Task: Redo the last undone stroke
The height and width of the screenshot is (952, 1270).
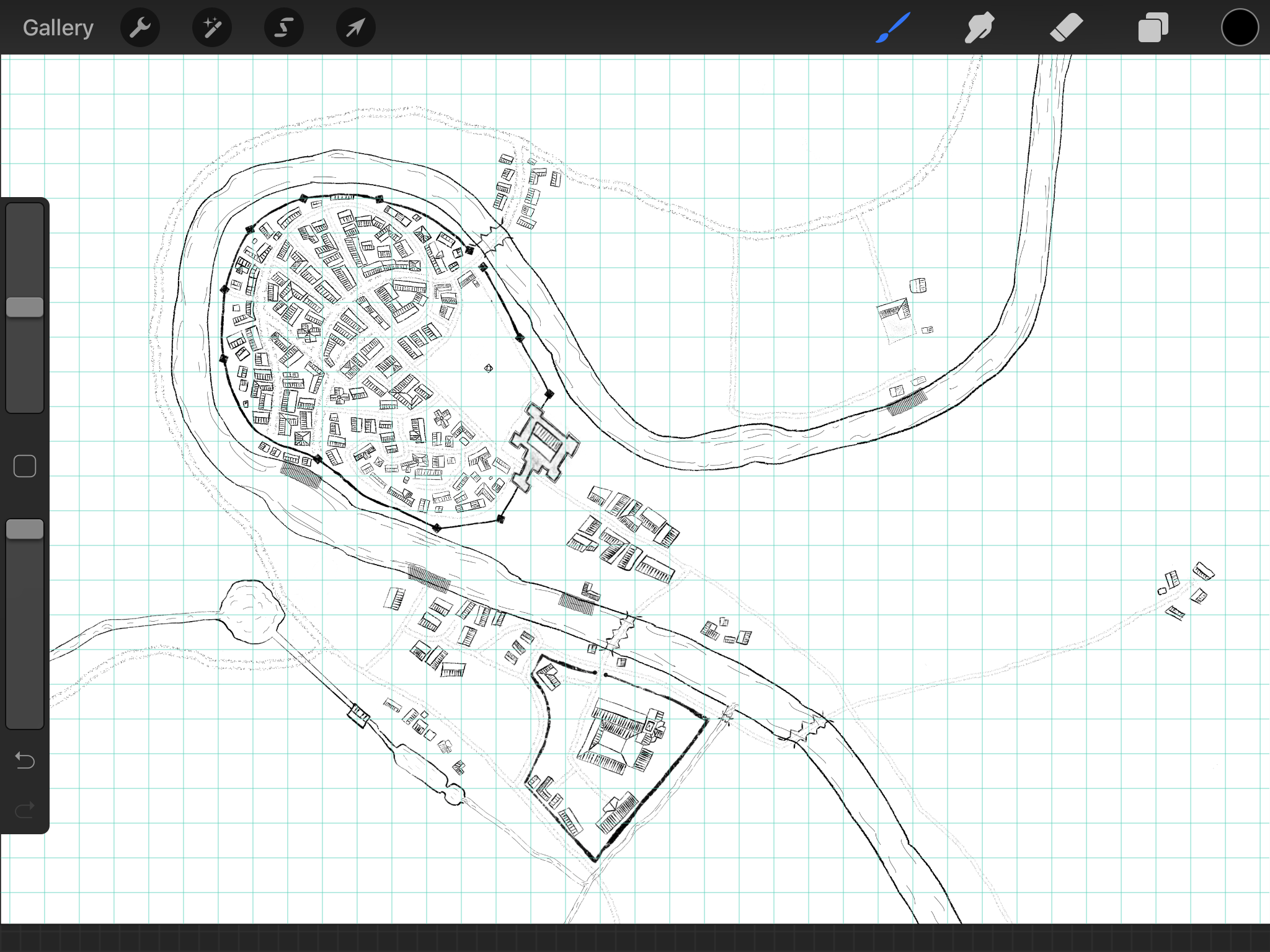Action: (25, 809)
